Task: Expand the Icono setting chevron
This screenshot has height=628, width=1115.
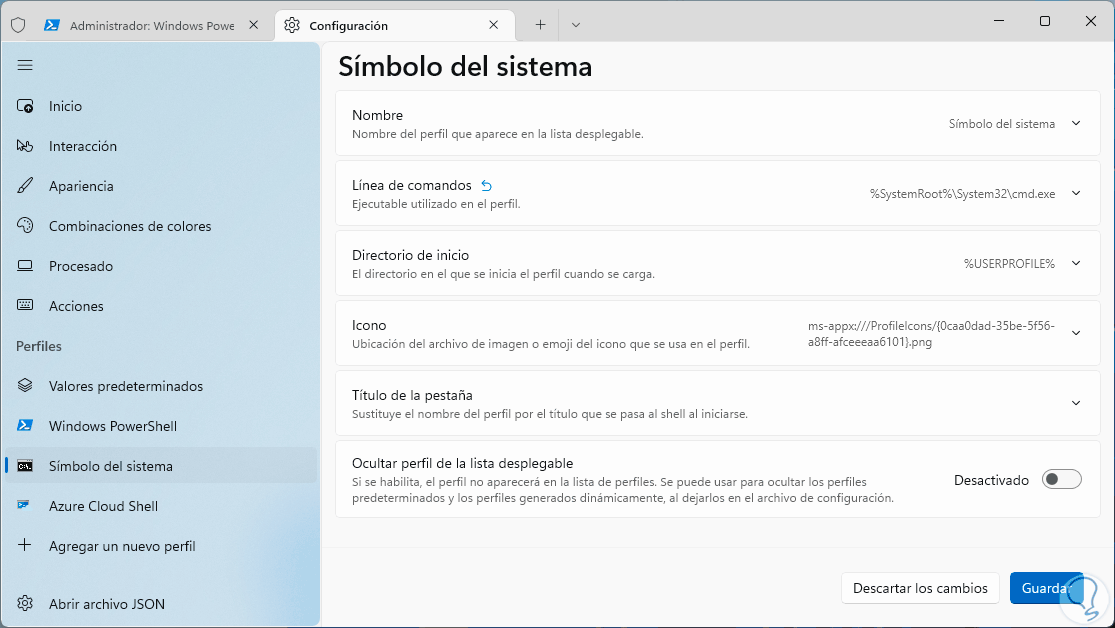Action: click(x=1076, y=333)
